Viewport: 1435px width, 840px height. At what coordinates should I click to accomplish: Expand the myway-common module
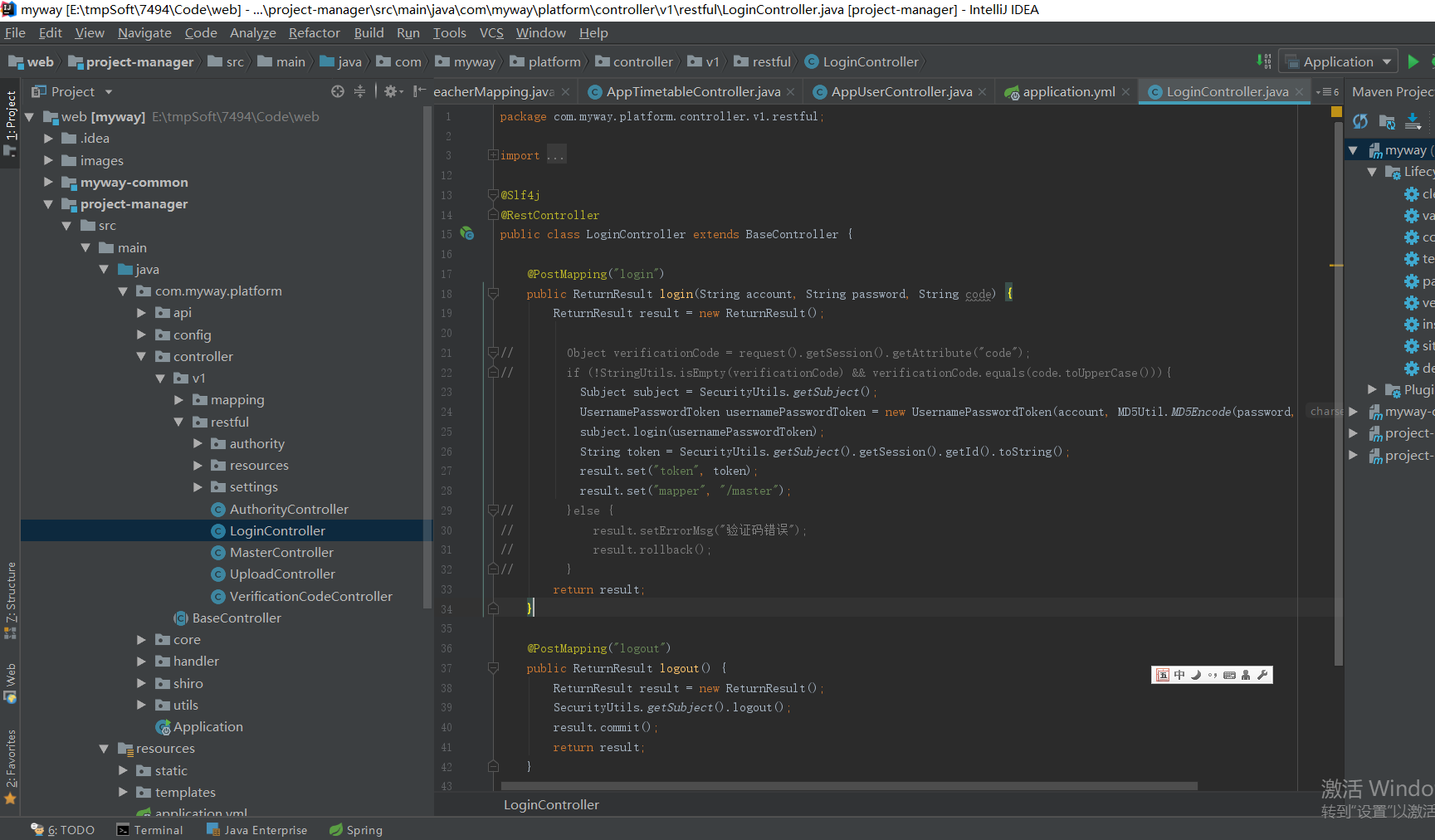(48, 183)
